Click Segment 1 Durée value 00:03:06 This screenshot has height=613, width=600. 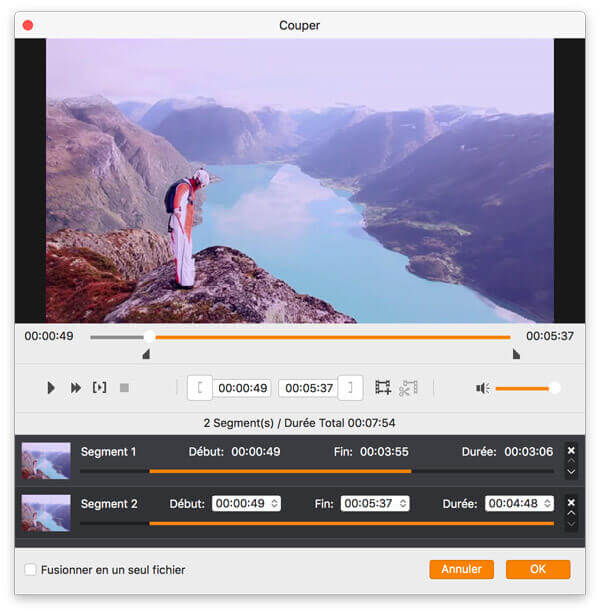pos(528,452)
